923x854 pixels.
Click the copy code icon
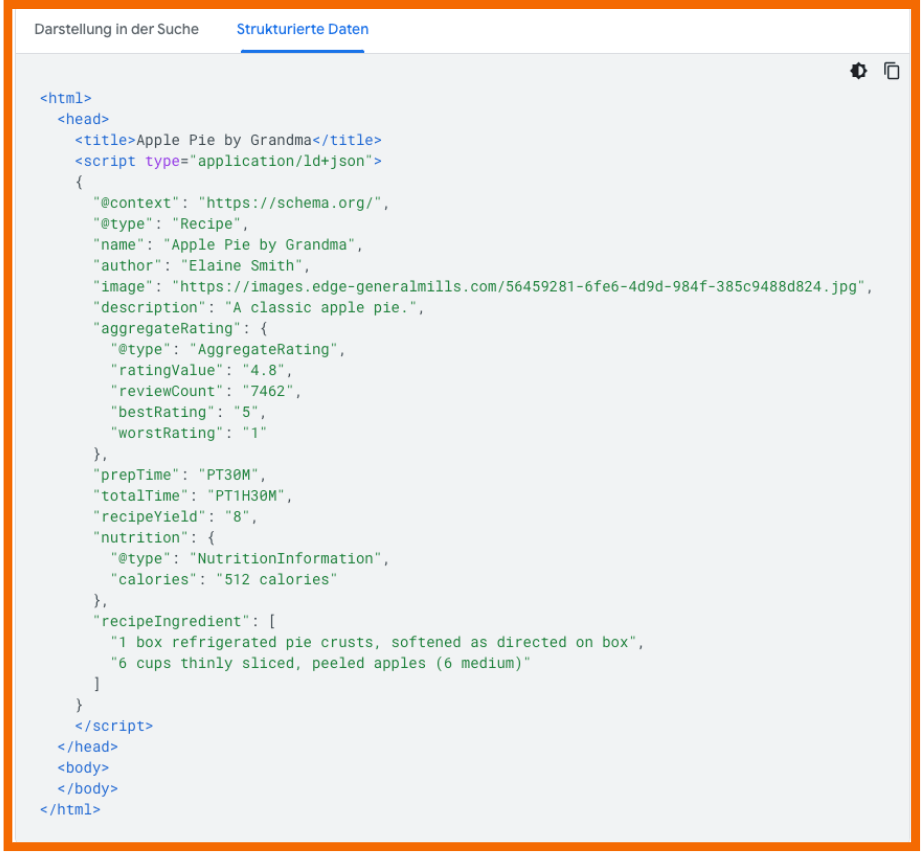(891, 71)
